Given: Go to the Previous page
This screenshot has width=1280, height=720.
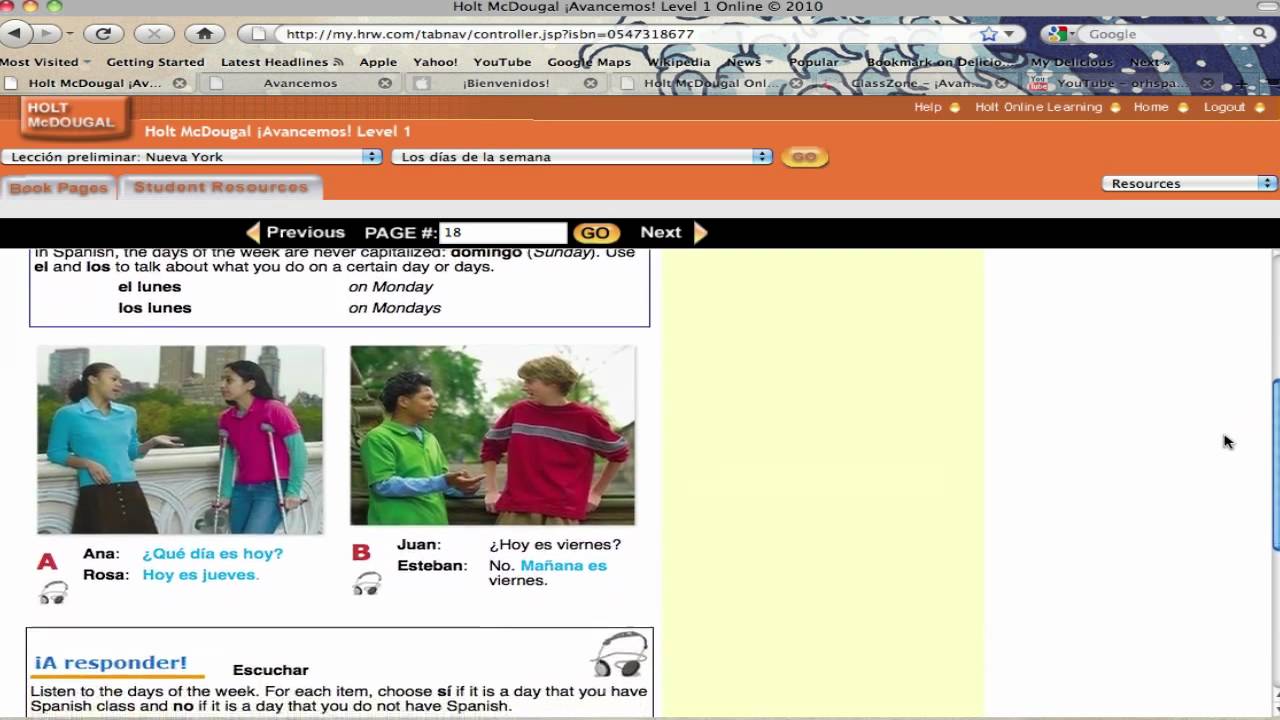Looking at the screenshot, I should (306, 232).
